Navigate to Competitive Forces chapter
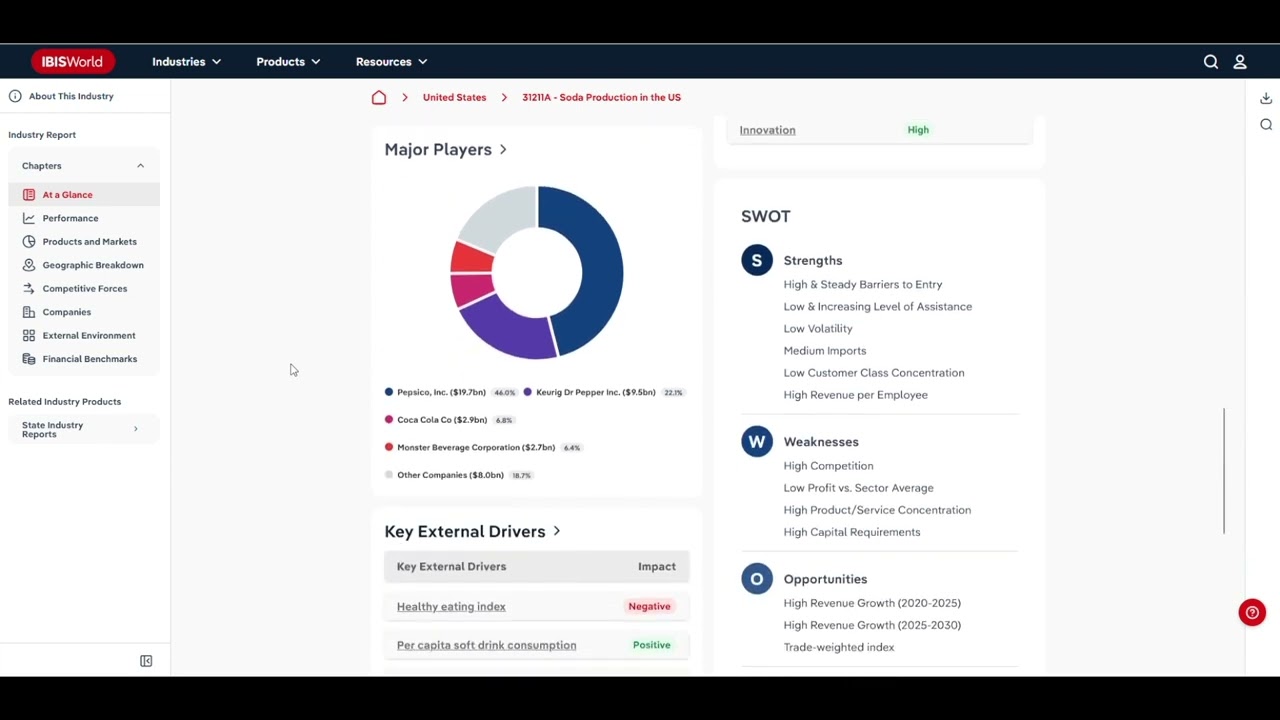1280x720 pixels. point(84,289)
